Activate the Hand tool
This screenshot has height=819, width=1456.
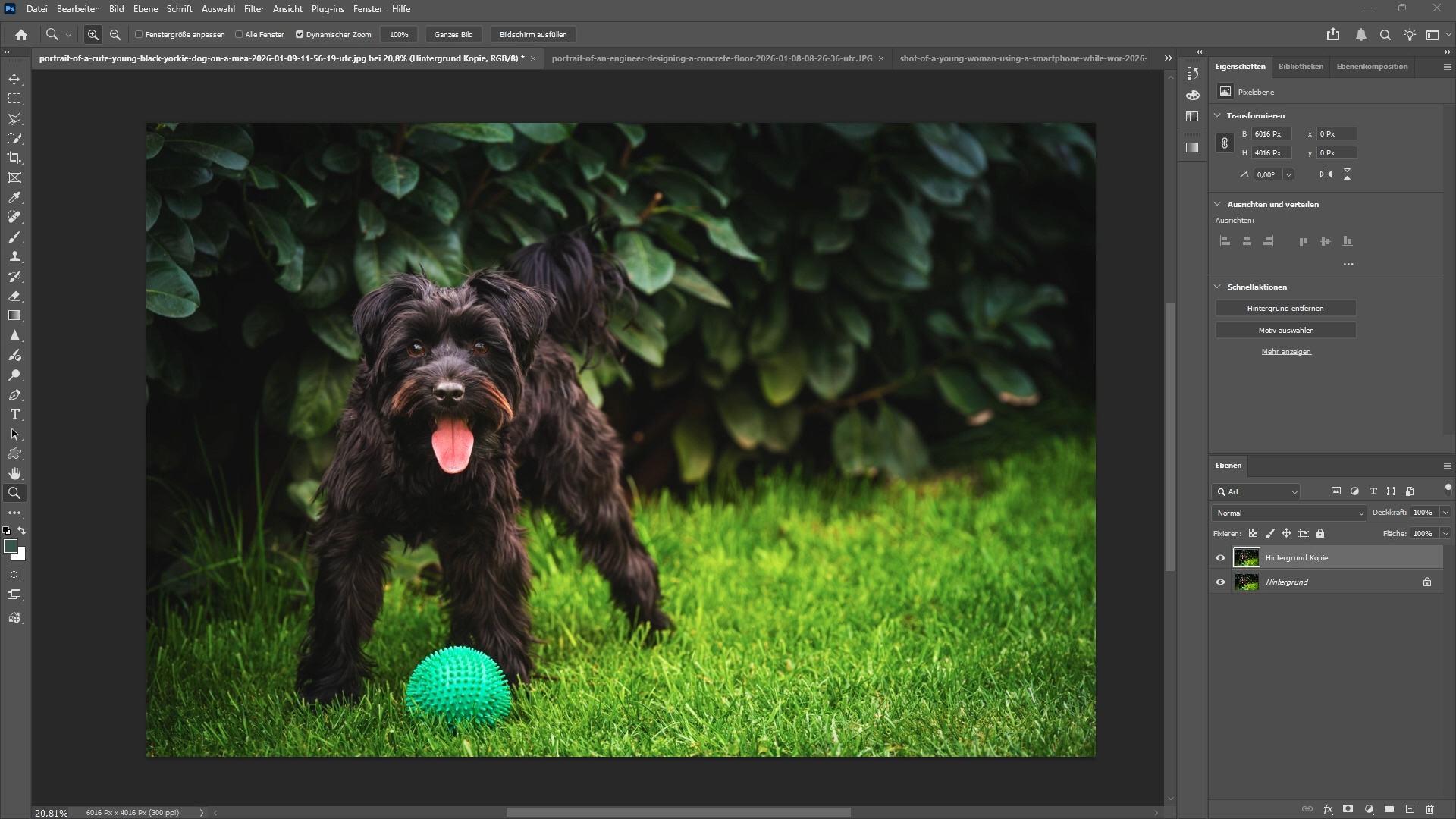click(14, 473)
